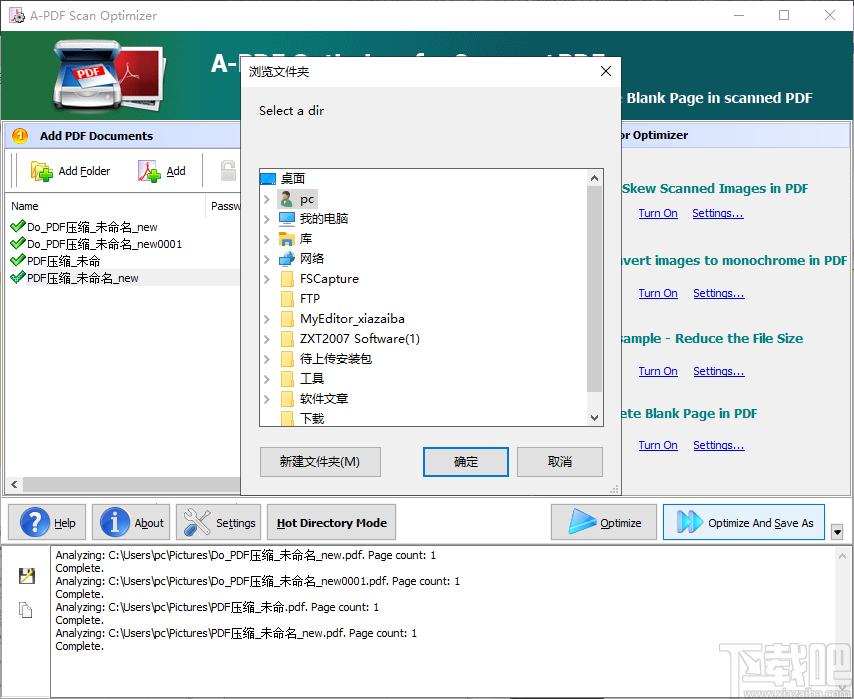The image size is (854, 699).
Task: Expand the 库 node
Action: click(x=267, y=239)
